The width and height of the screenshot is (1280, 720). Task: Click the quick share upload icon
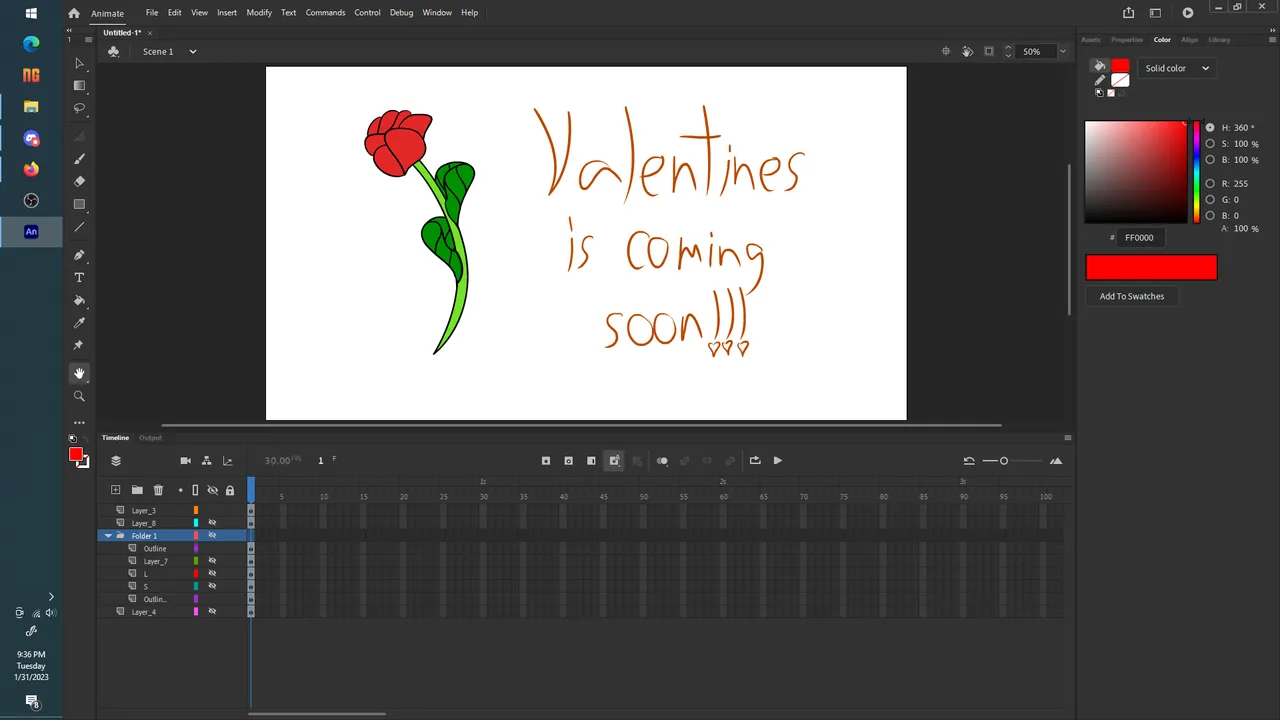(x=1129, y=13)
